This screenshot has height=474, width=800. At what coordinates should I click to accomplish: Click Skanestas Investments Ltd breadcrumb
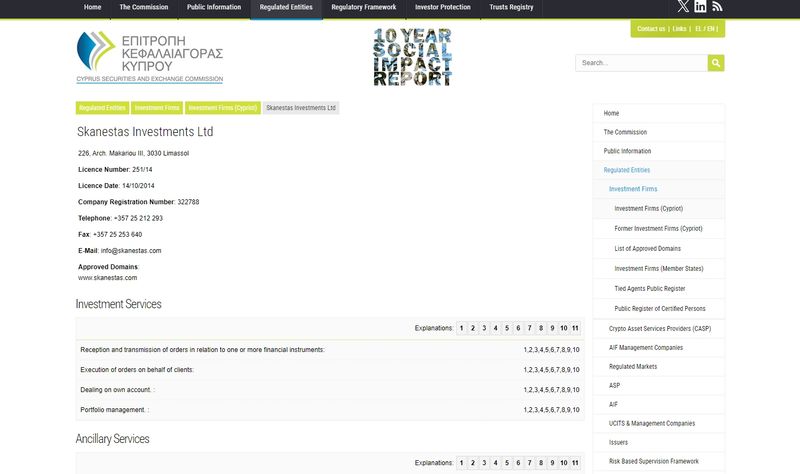(301, 108)
